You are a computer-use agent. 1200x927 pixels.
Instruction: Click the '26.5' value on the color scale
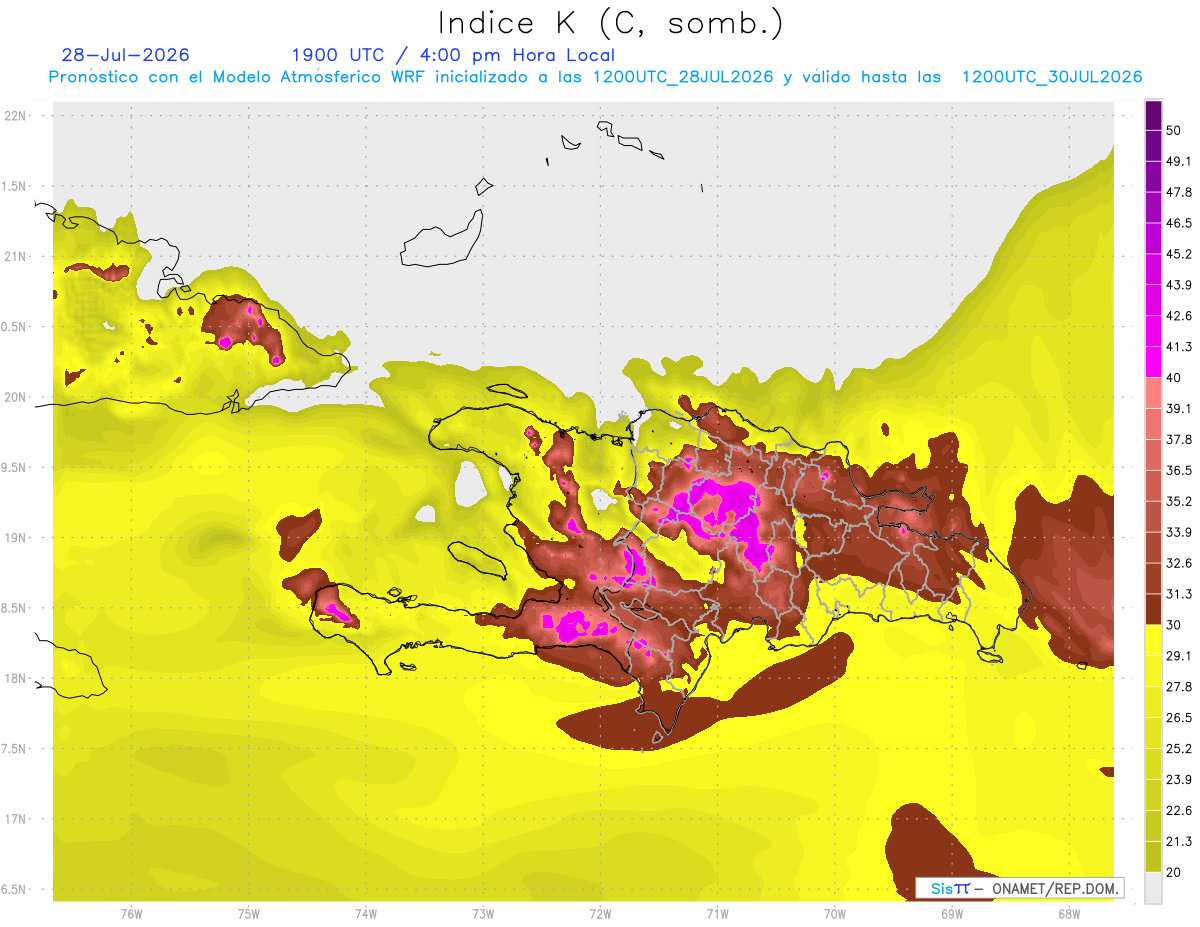[x=1179, y=718]
